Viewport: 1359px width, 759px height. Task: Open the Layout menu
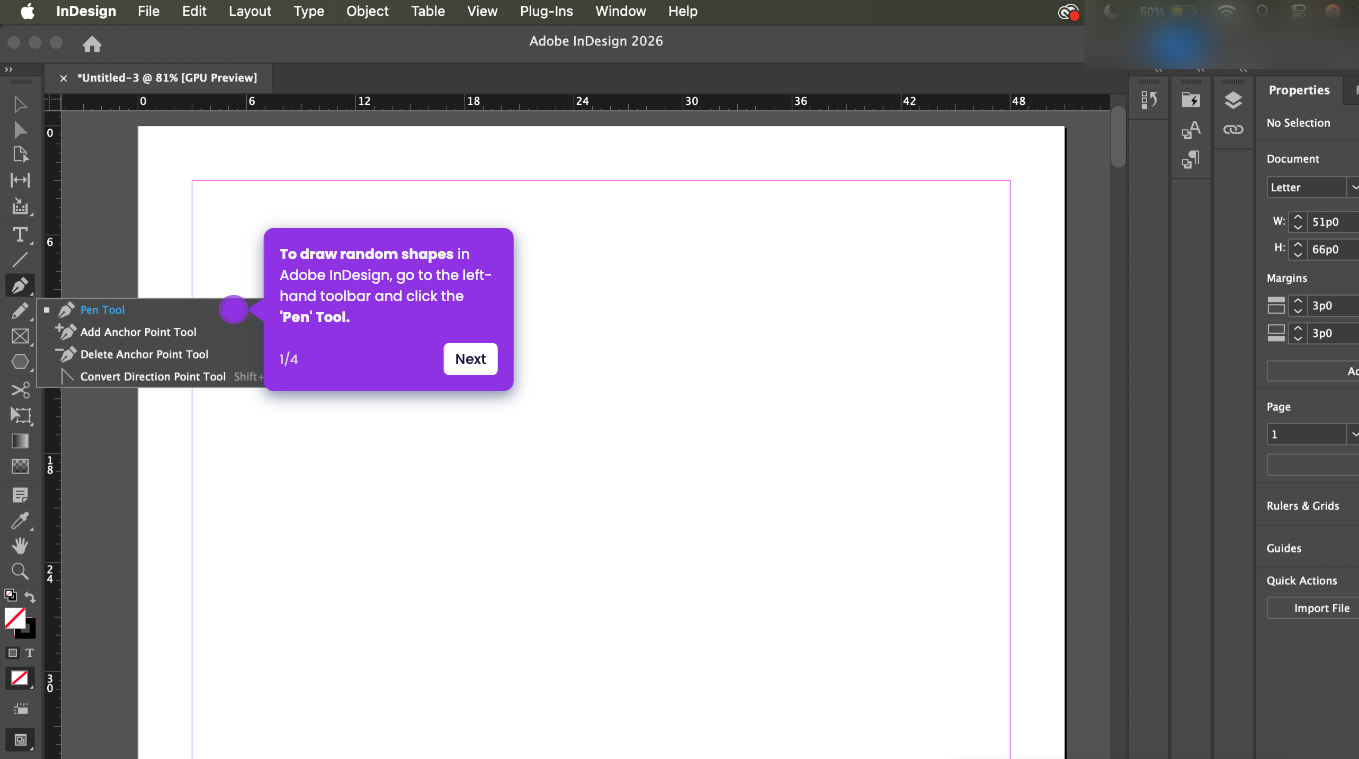coord(250,11)
